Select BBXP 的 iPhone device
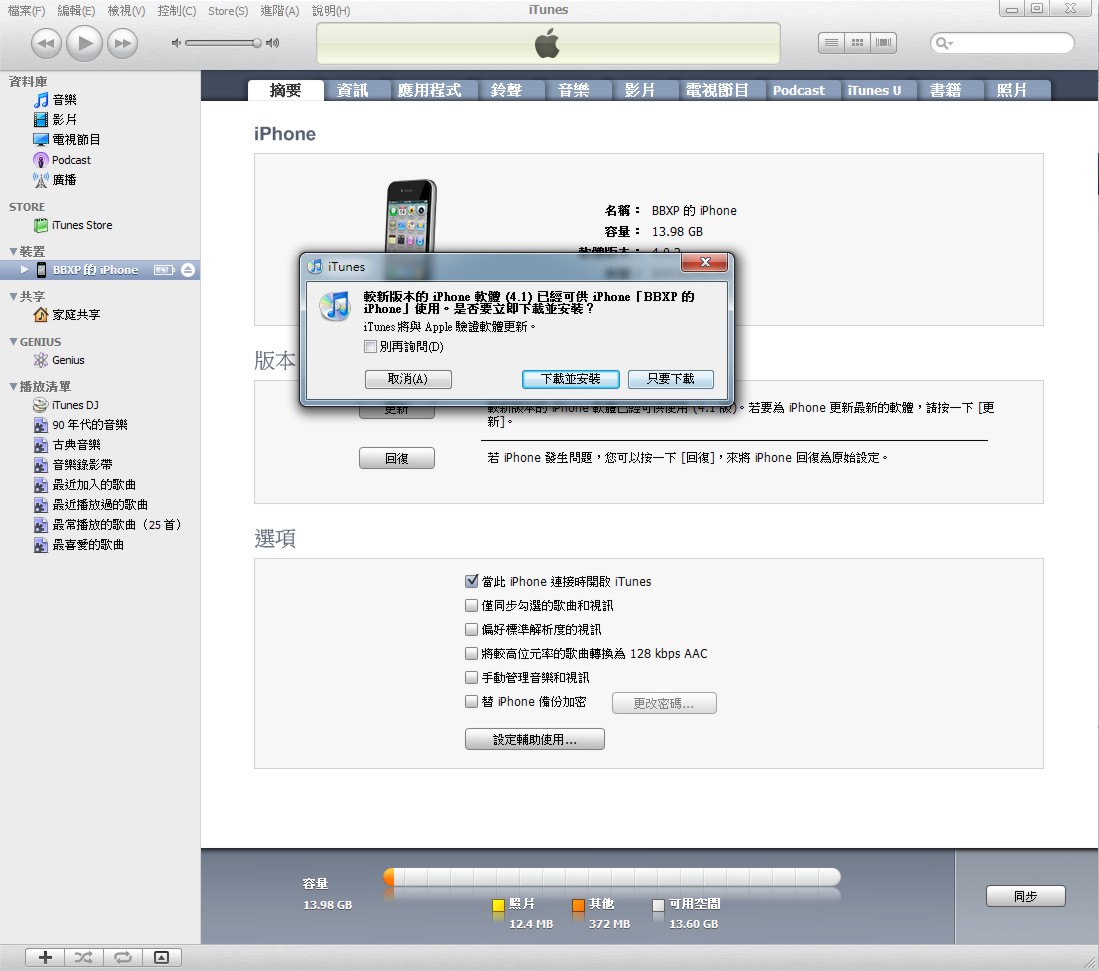Viewport: 1099px width, 971px height. pos(95,270)
